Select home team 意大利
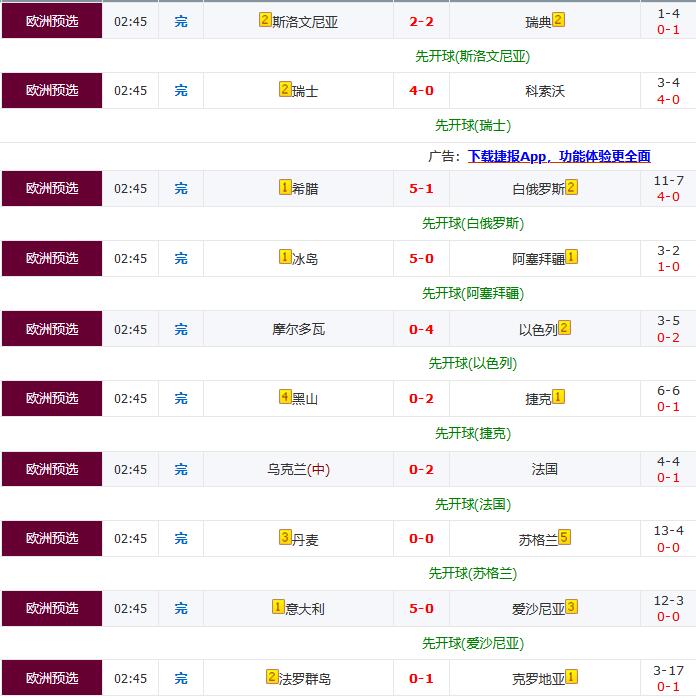Screen dimensions: 696x698 [305, 609]
